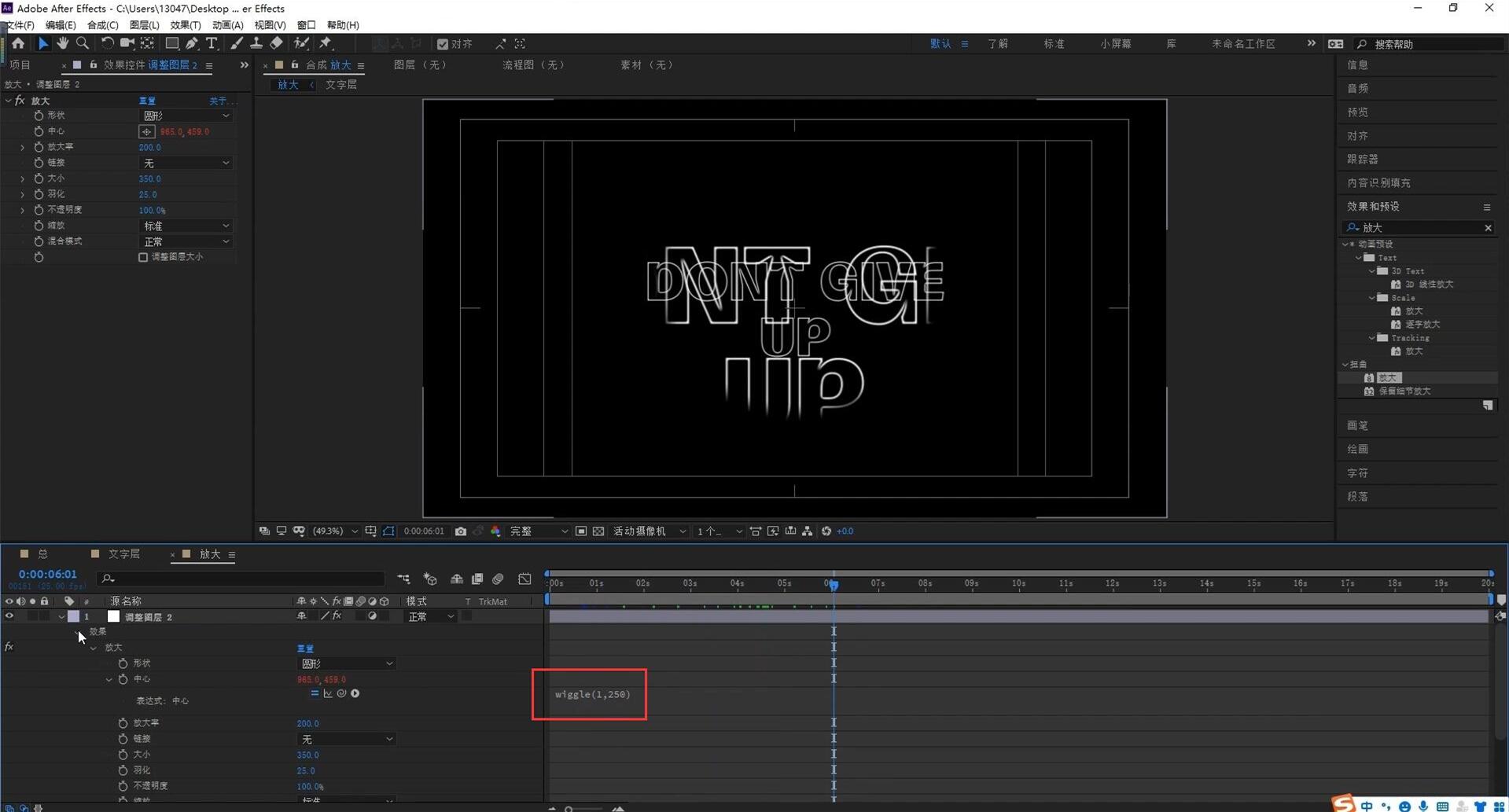This screenshot has width=1509, height=812.
Task: Enable Motion Blur switch in timeline toolbar
Action: coord(499,579)
